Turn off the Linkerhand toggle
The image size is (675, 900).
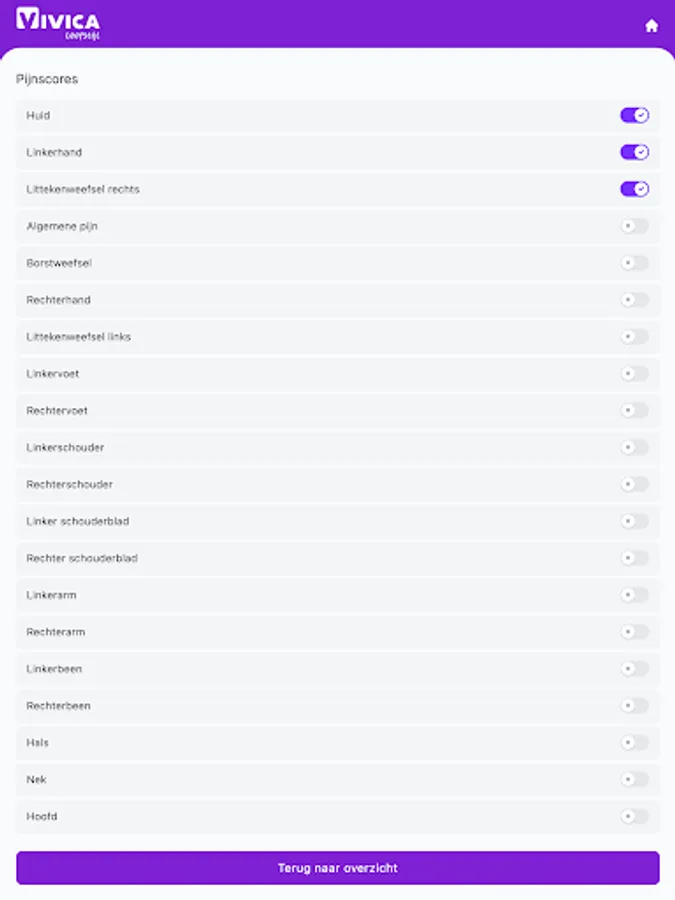[634, 152]
